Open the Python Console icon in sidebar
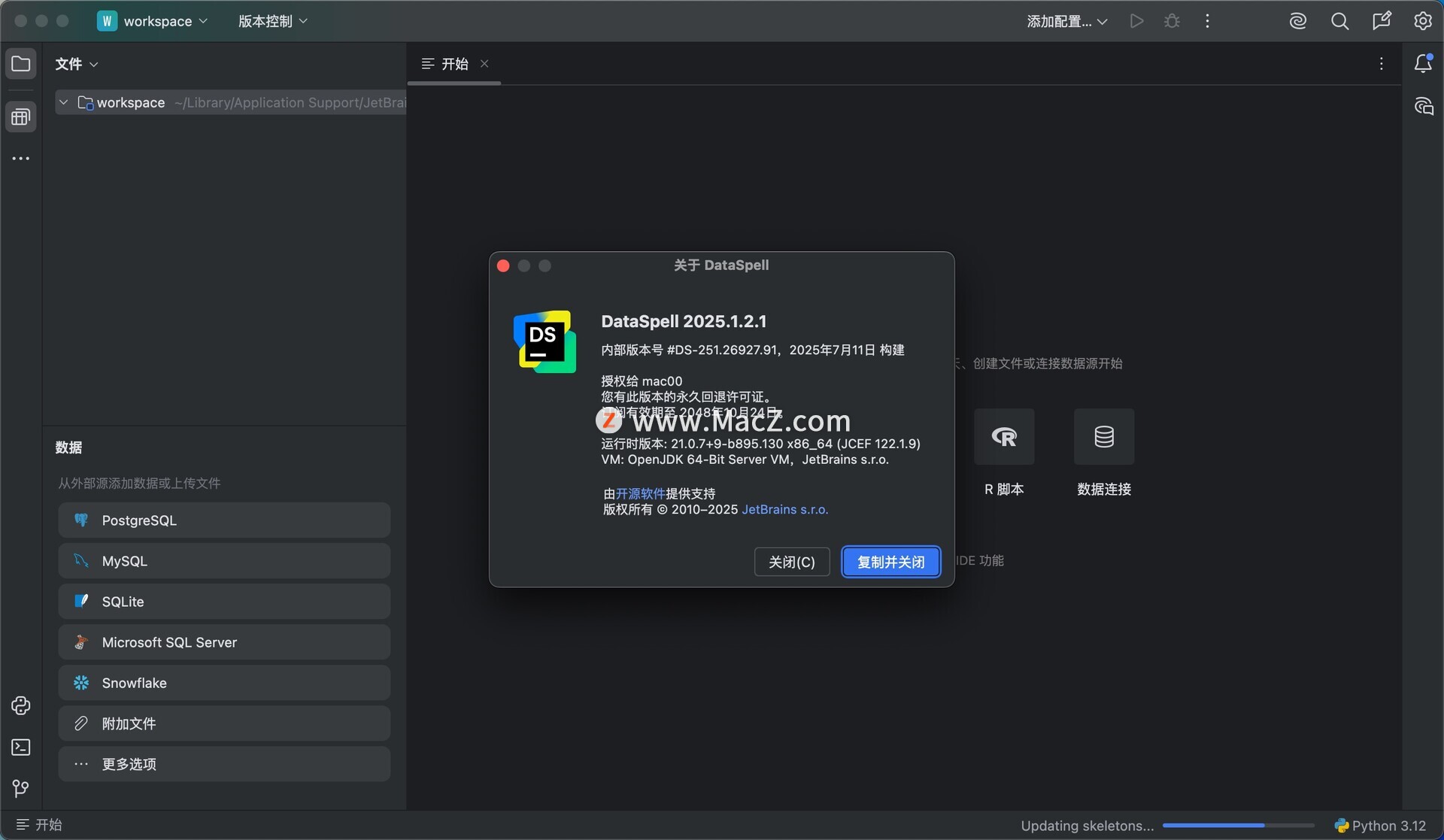The width and height of the screenshot is (1444, 840). 20,705
